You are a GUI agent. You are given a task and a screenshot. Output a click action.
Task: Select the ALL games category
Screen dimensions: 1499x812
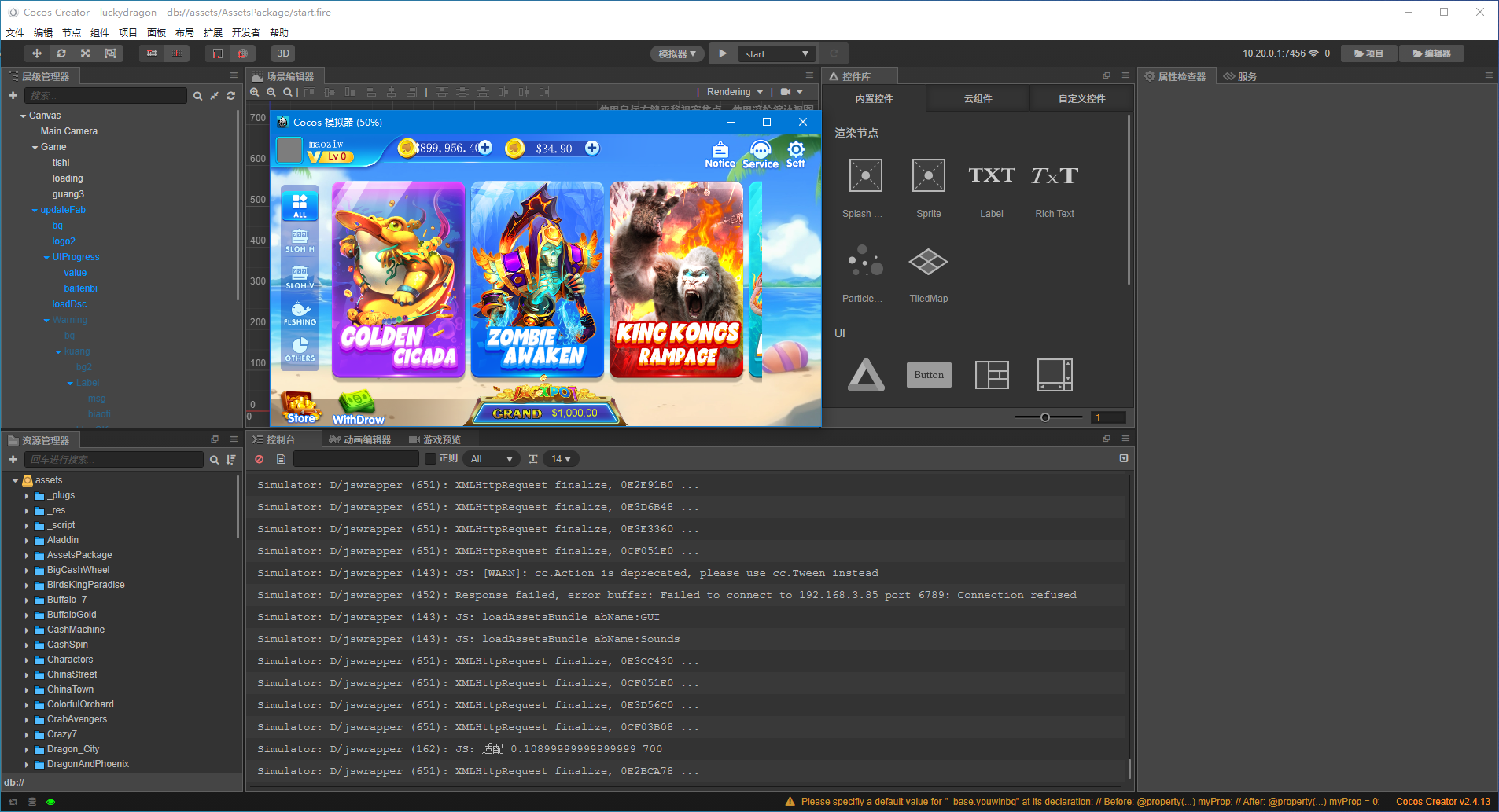pos(300,205)
